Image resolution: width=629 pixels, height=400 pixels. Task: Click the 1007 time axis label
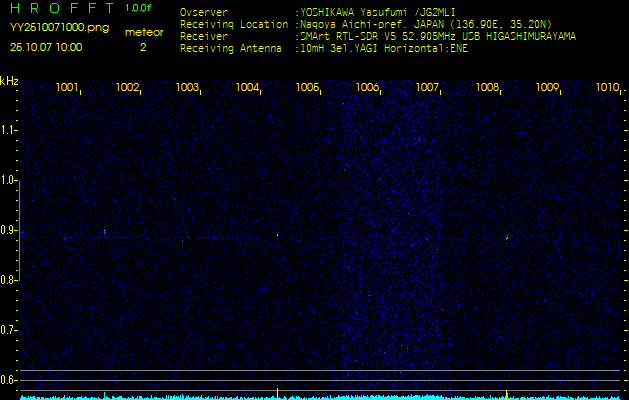coord(427,87)
